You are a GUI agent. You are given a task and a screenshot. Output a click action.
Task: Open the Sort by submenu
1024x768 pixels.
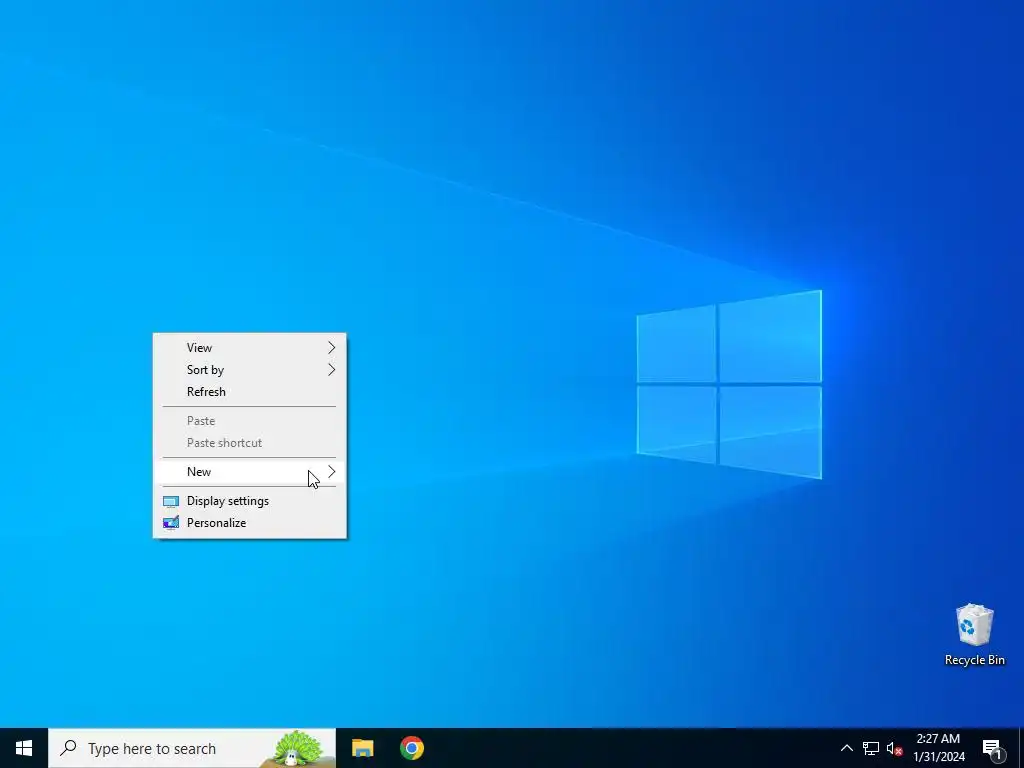(x=249, y=370)
